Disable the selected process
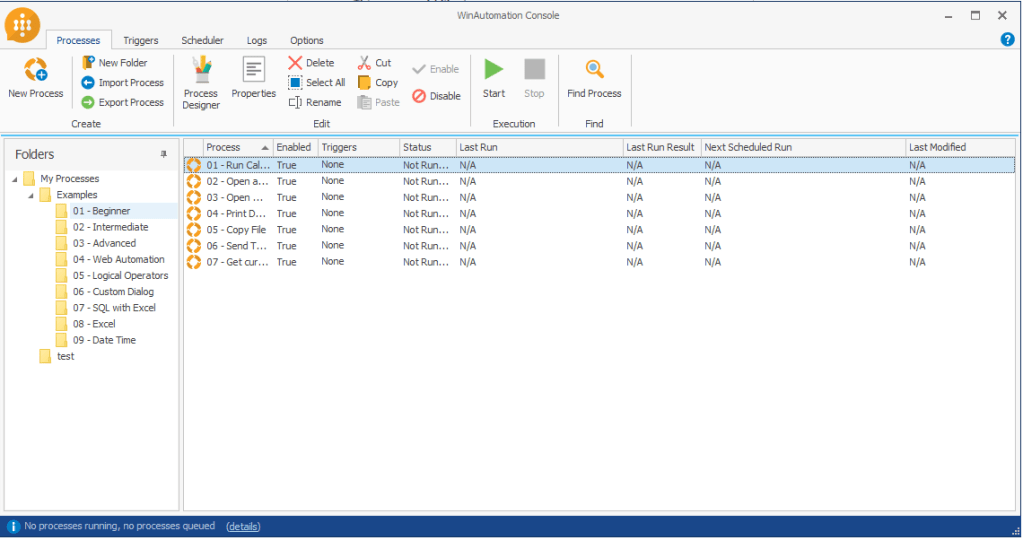Screen dimensions: 1023x540 click(437, 96)
